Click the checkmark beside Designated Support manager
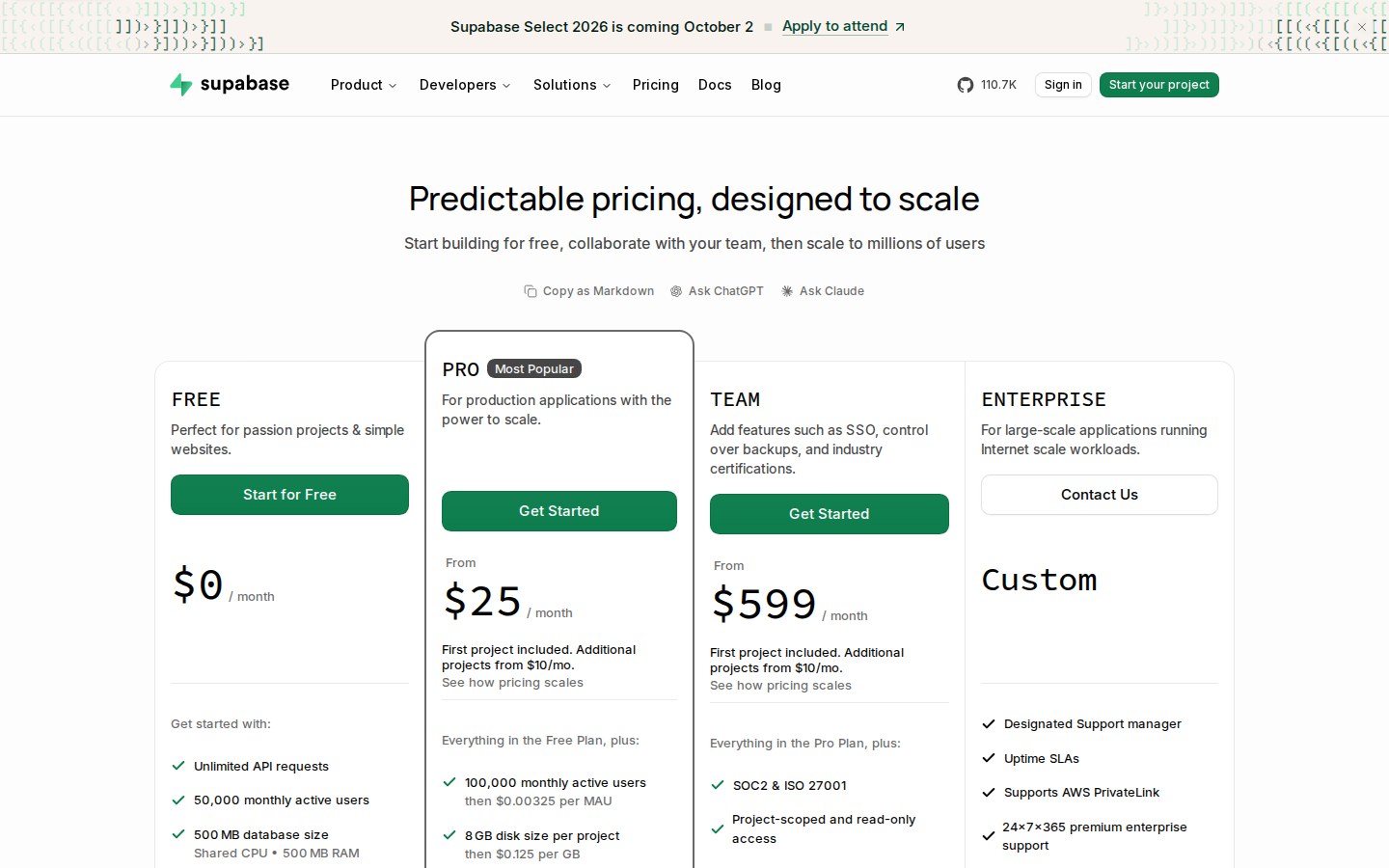This screenshot has width=1389, height=868. pyautogui.click(x=989, y=724)
